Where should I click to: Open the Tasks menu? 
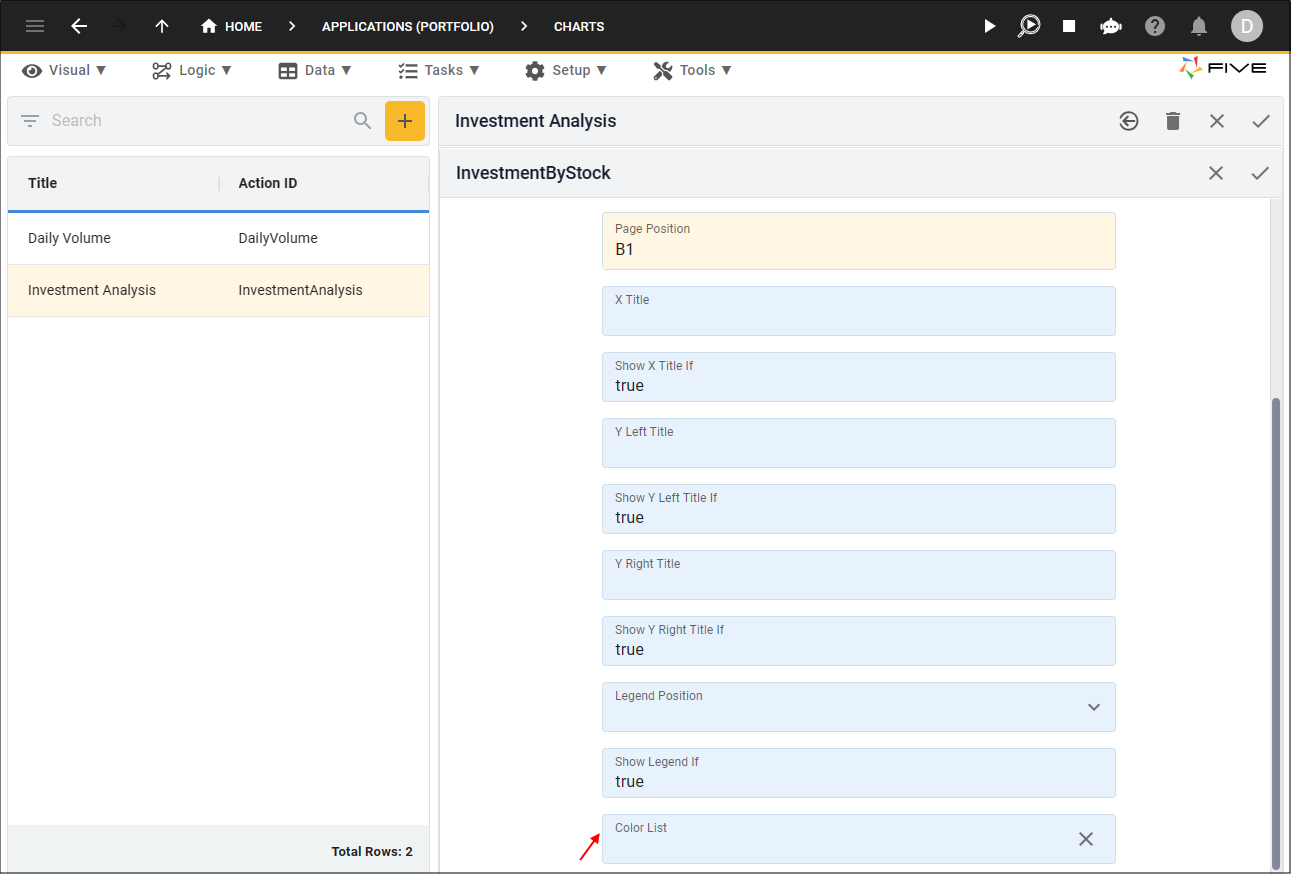click(439, 70)
